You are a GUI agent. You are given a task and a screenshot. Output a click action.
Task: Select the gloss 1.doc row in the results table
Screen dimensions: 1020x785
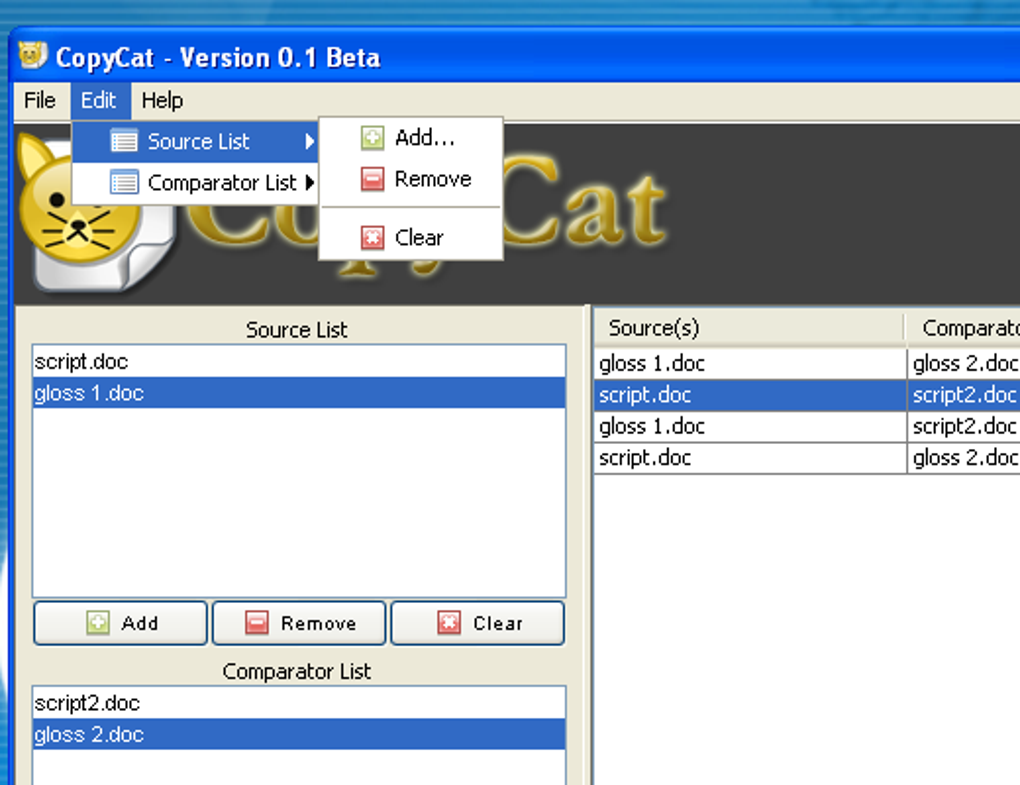point(651,363)
